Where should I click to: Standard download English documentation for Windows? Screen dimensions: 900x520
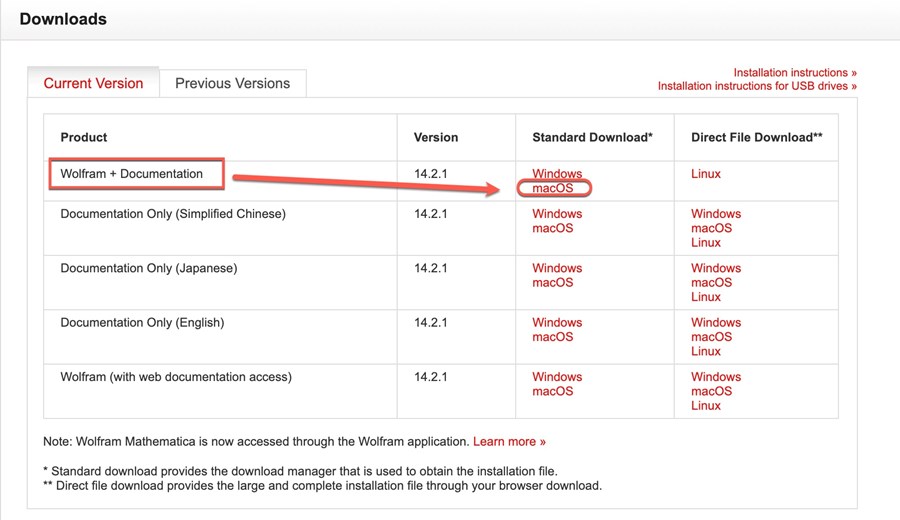(x=557, y=322)
